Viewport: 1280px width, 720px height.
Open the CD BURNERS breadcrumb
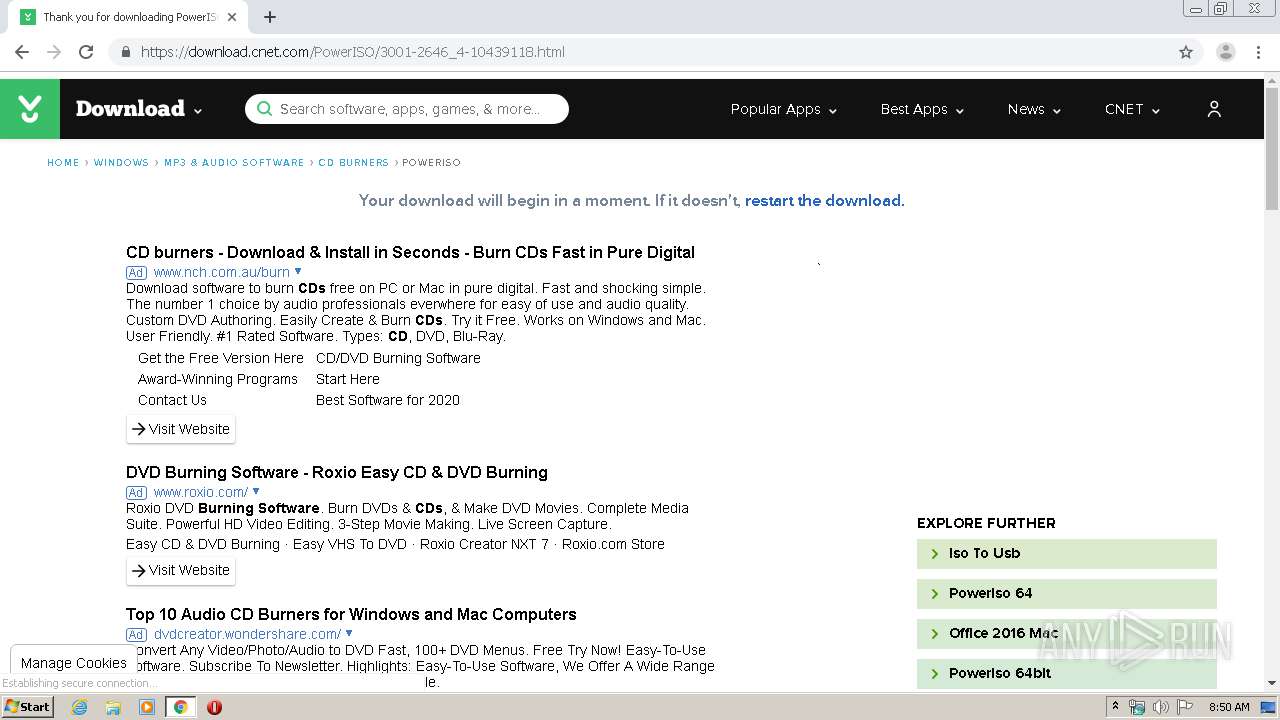pyautogui.click(x=353, y=162)
